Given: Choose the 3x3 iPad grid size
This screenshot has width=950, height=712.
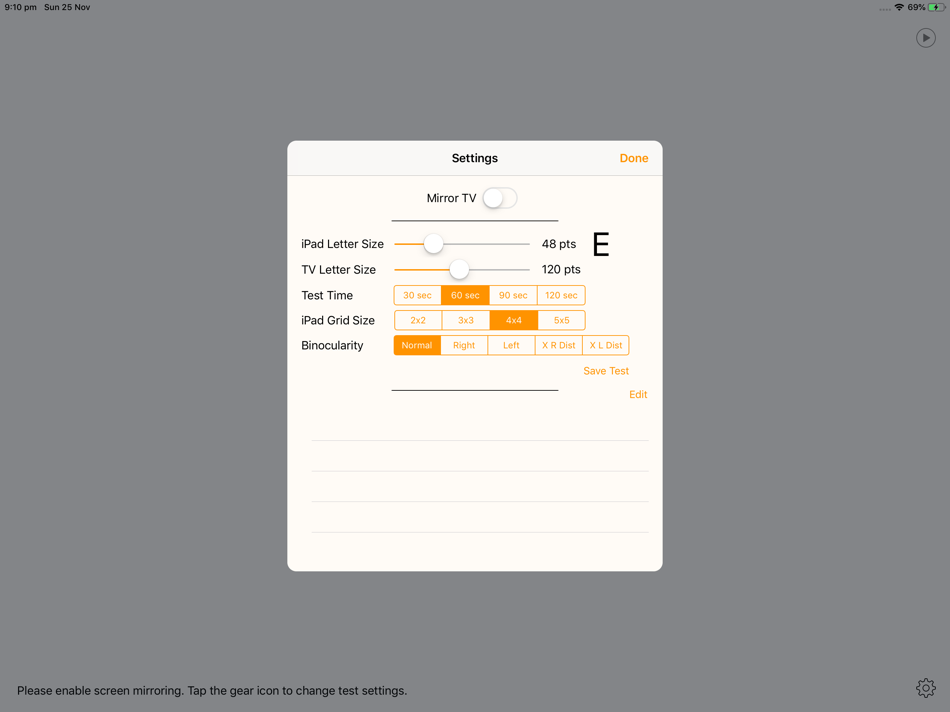Looking at the screenshot, I should click(466, 320).
